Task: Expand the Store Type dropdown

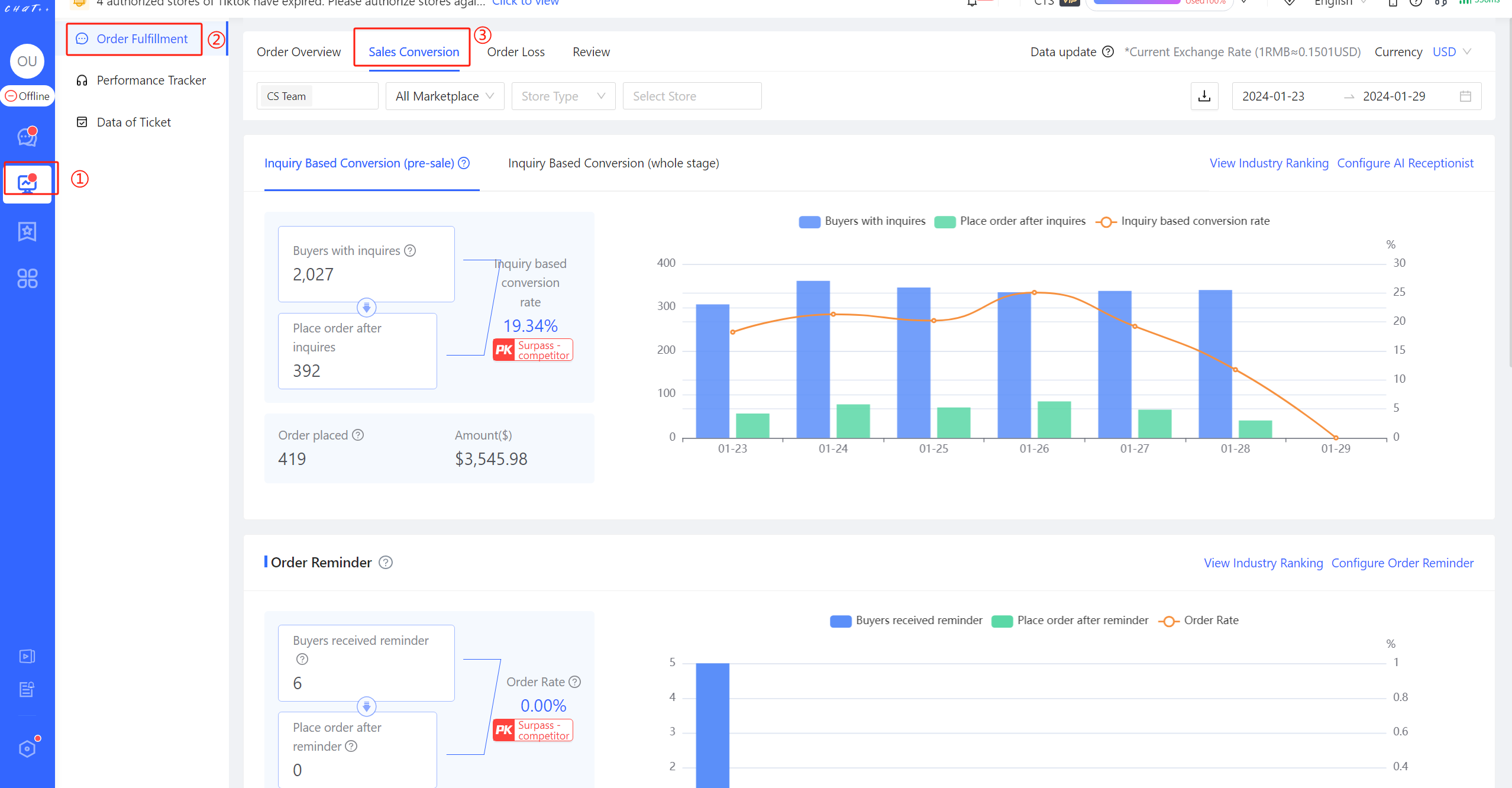Action: click(563, 96)
